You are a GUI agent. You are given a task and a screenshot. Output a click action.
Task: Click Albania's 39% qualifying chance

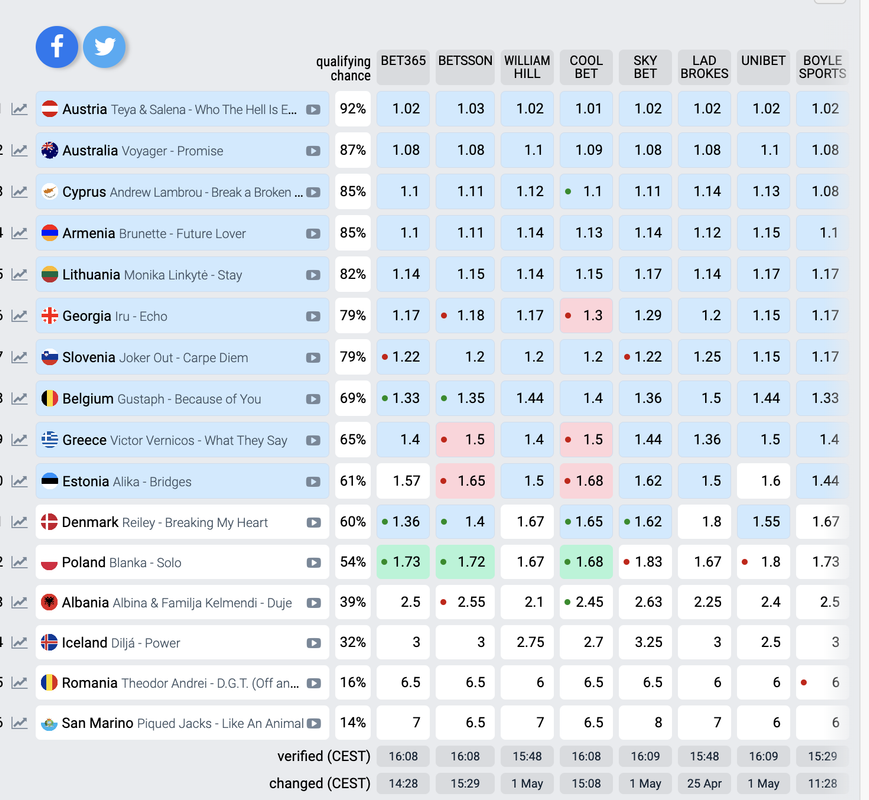353,602
